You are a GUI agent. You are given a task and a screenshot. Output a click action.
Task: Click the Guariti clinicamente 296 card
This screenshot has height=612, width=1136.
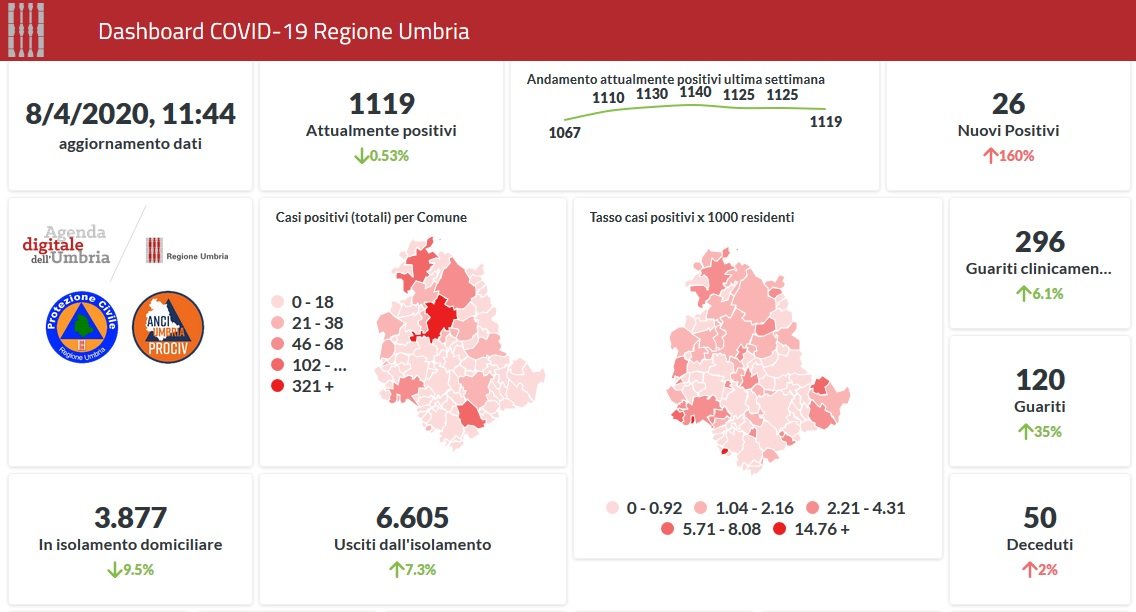click(x=1040, y=264)
